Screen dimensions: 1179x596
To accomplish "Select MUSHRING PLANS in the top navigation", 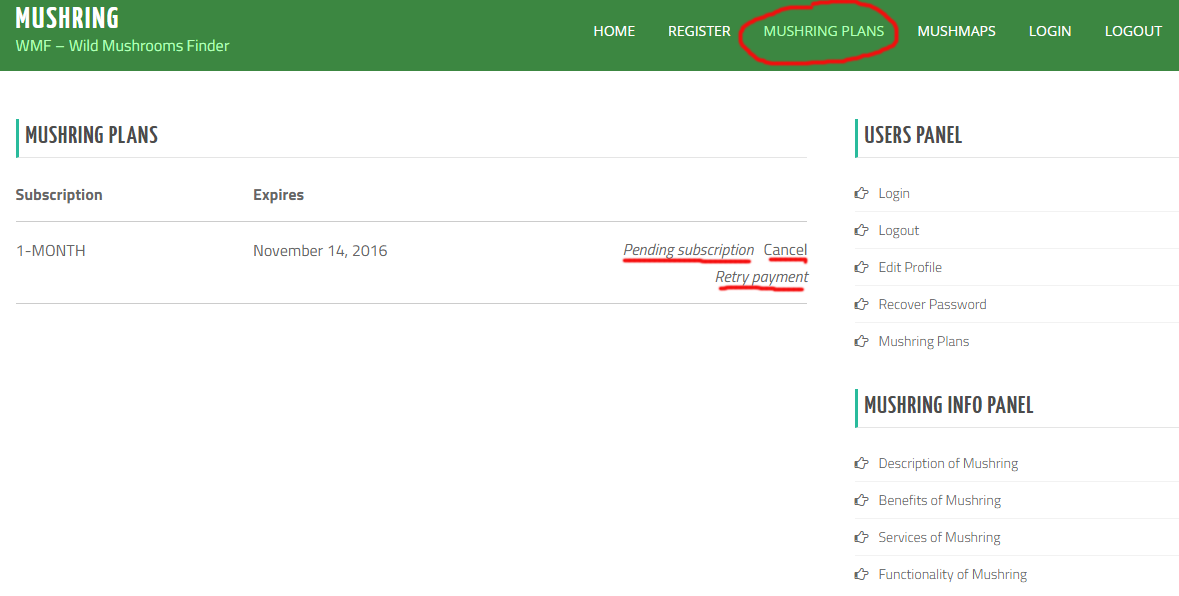I will click(823, 31).
